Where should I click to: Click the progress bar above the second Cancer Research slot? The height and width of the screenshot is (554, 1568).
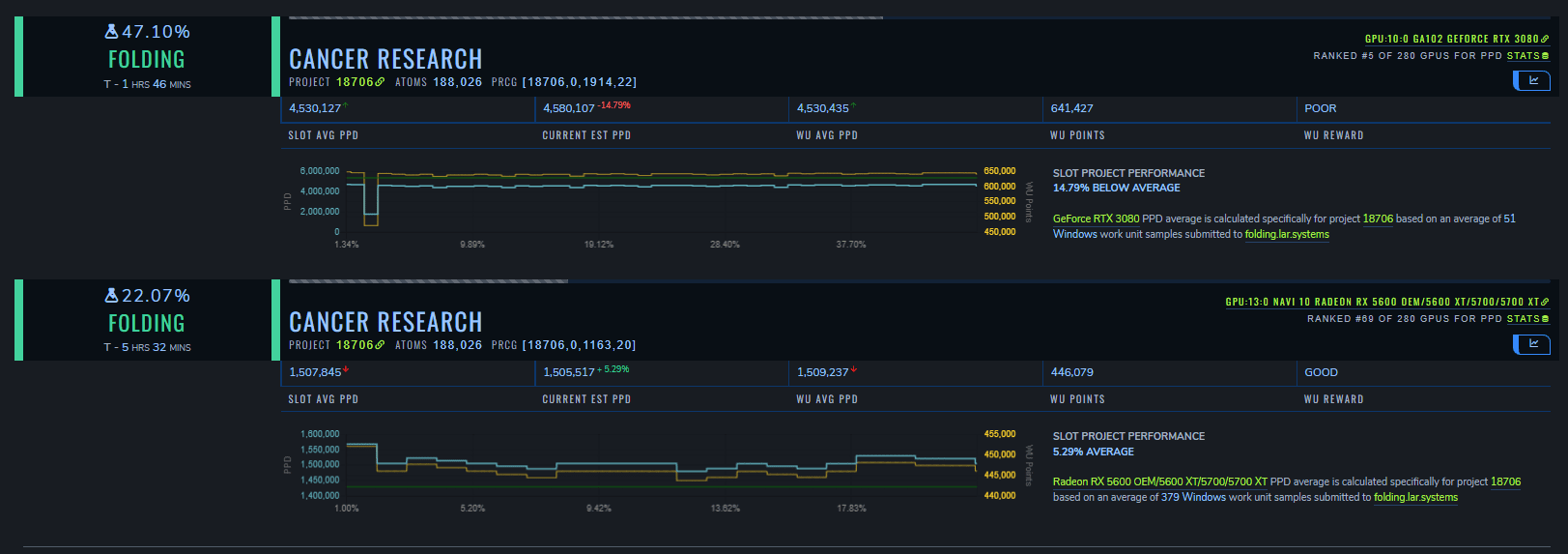pos(428,281)
